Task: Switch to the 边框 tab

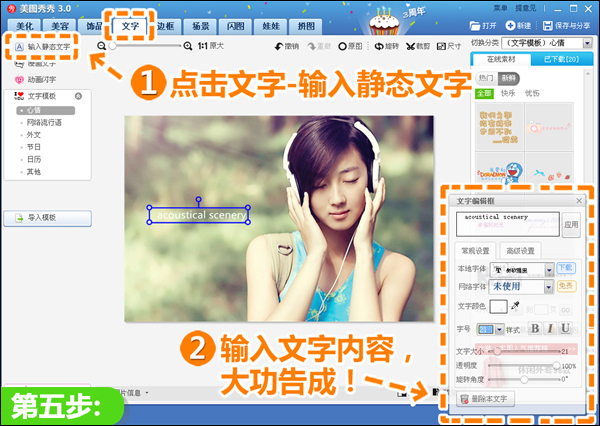Action: [166, 26]
